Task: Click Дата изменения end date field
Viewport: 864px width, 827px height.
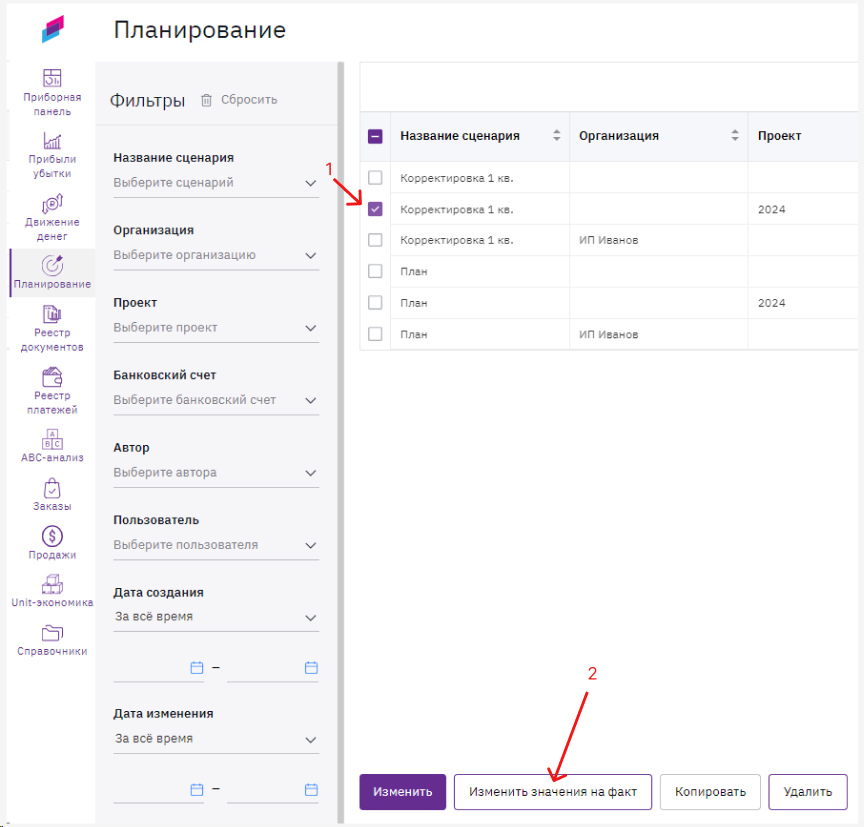Action: pyautogui.click(x=273, y=790)
